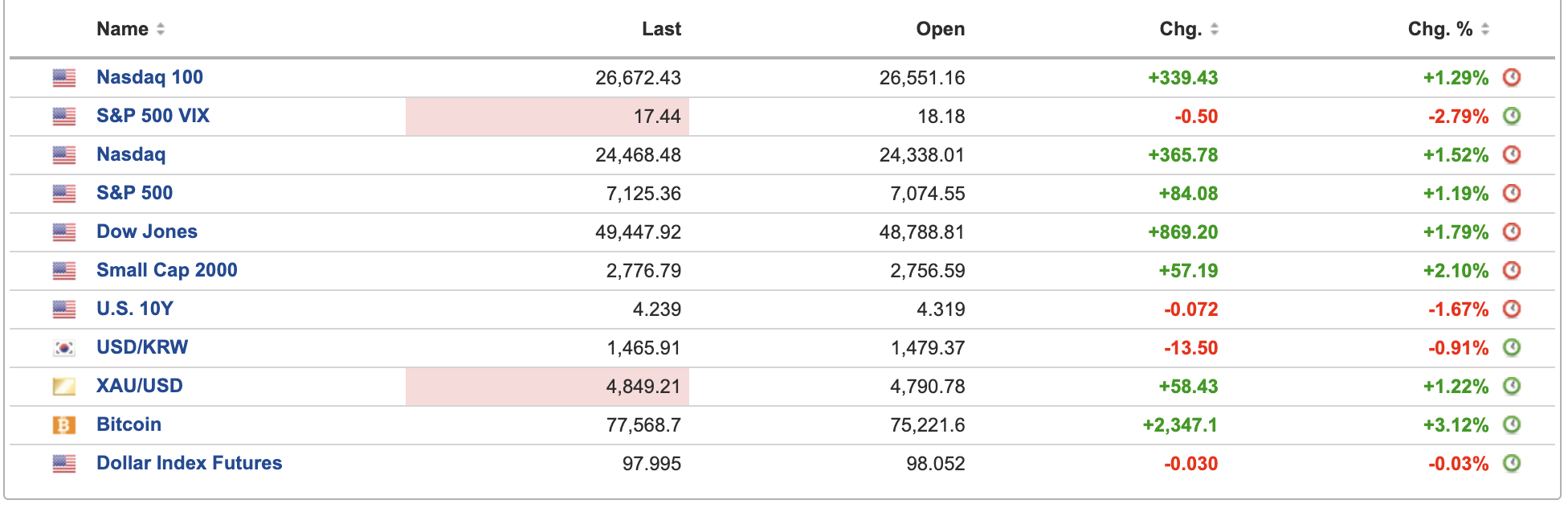Open the XAU/USD gold price link
The image size is (1568, 508).
pos(140,387)
